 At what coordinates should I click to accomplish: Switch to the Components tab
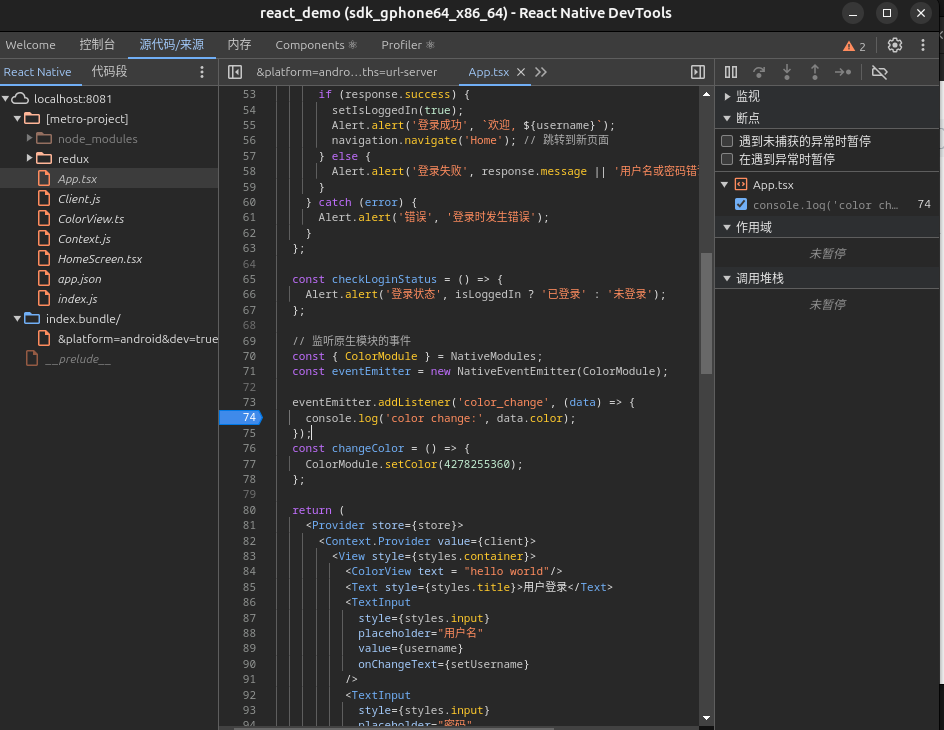tap(316, 45)
